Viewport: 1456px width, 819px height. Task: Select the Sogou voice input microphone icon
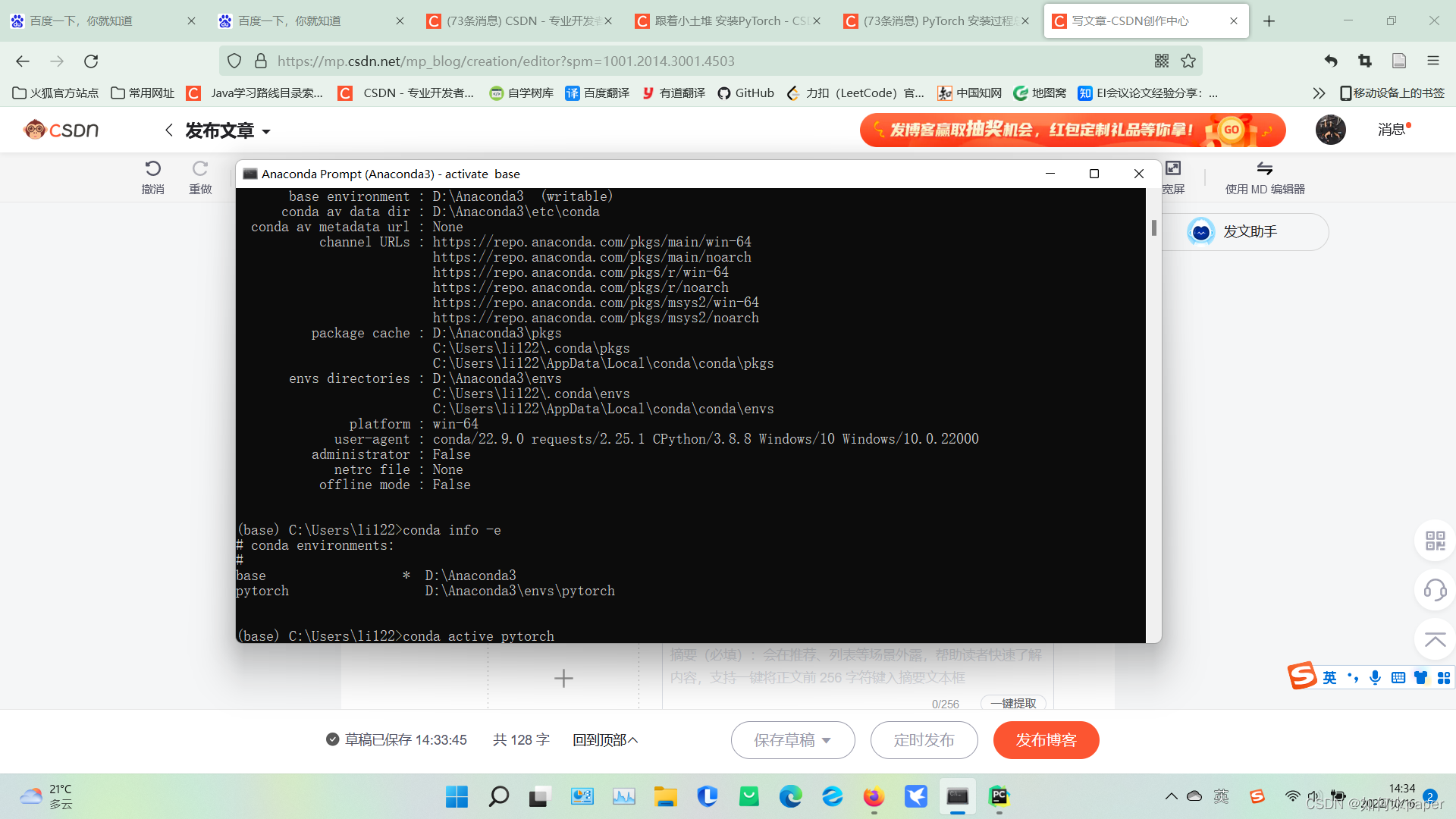point(1376,677)
